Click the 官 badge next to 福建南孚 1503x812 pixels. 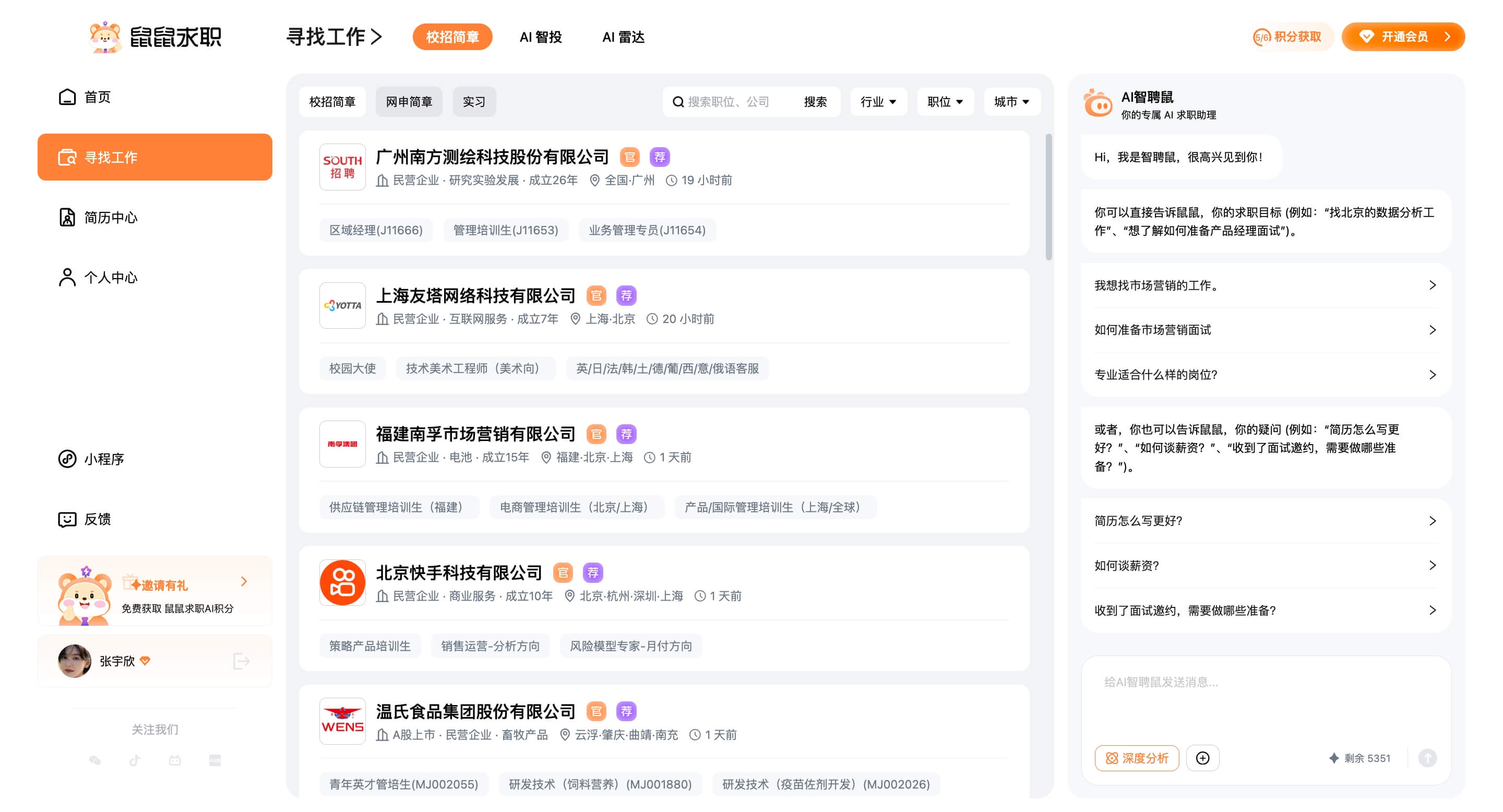click(x=597, y=434)
